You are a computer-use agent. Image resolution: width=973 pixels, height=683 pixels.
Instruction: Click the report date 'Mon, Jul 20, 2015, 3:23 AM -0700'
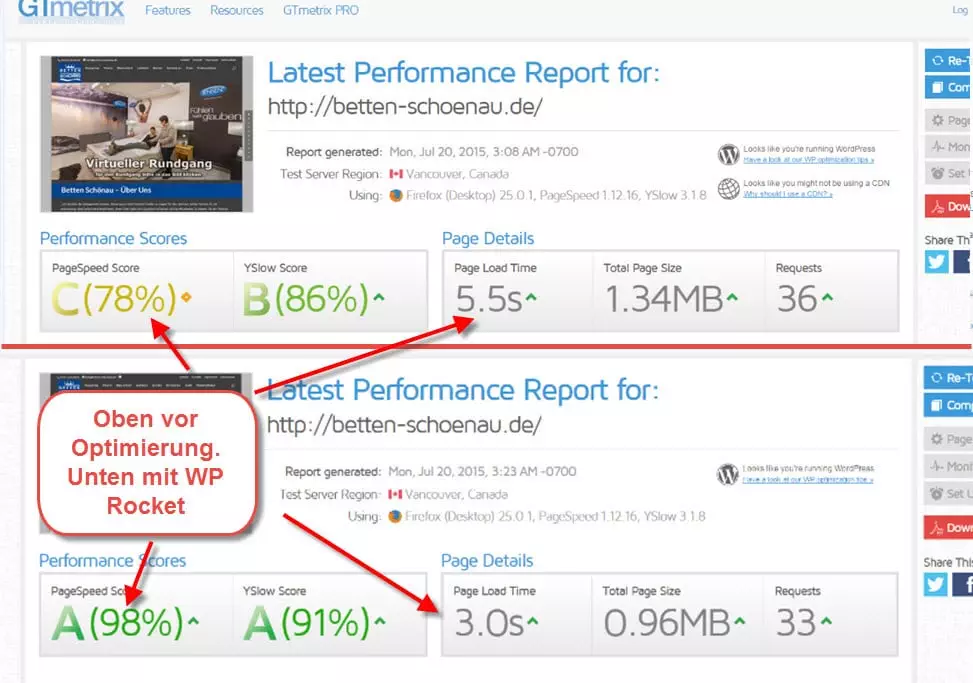482,472
